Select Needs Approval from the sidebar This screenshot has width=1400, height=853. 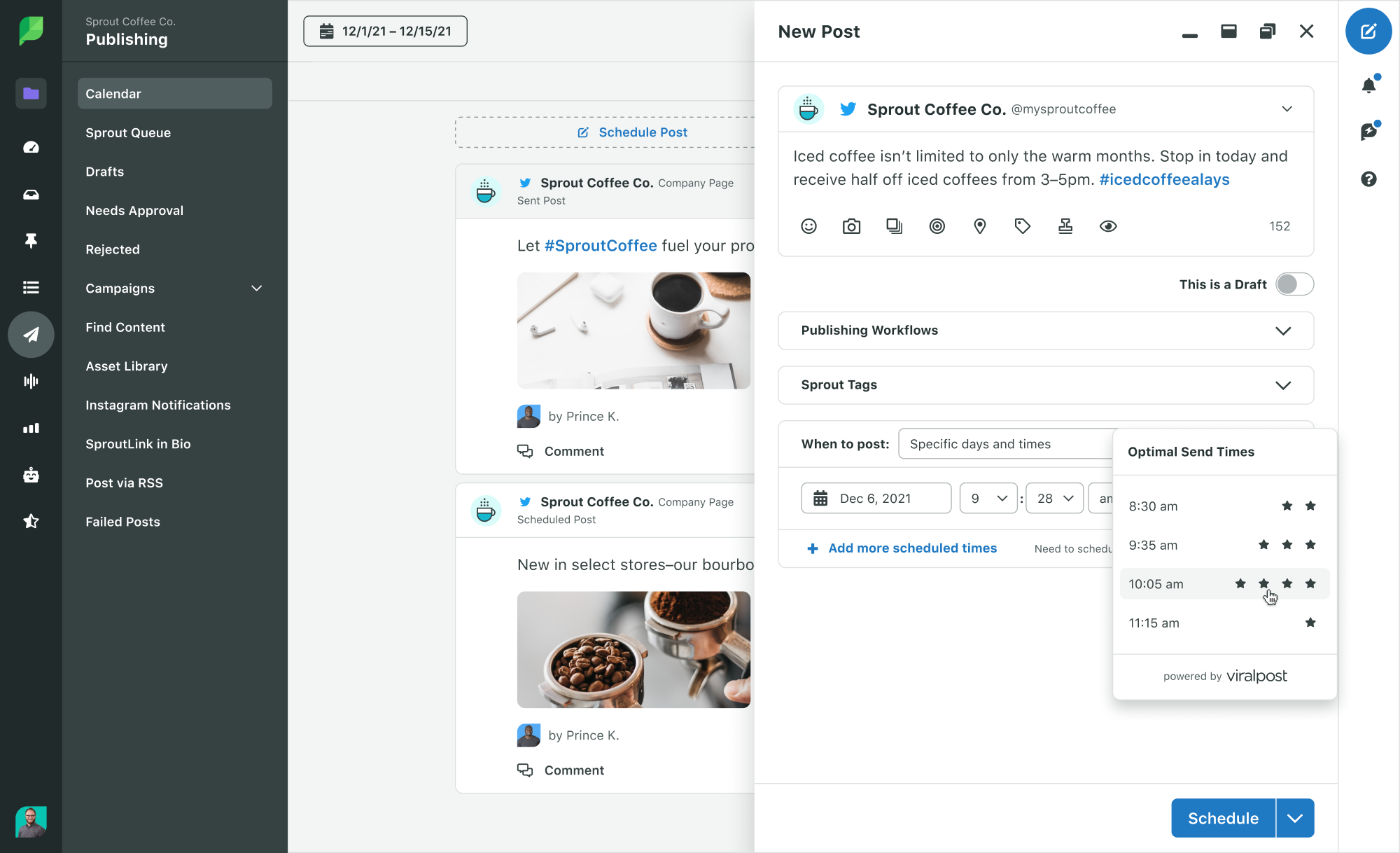tap(134, 210)
